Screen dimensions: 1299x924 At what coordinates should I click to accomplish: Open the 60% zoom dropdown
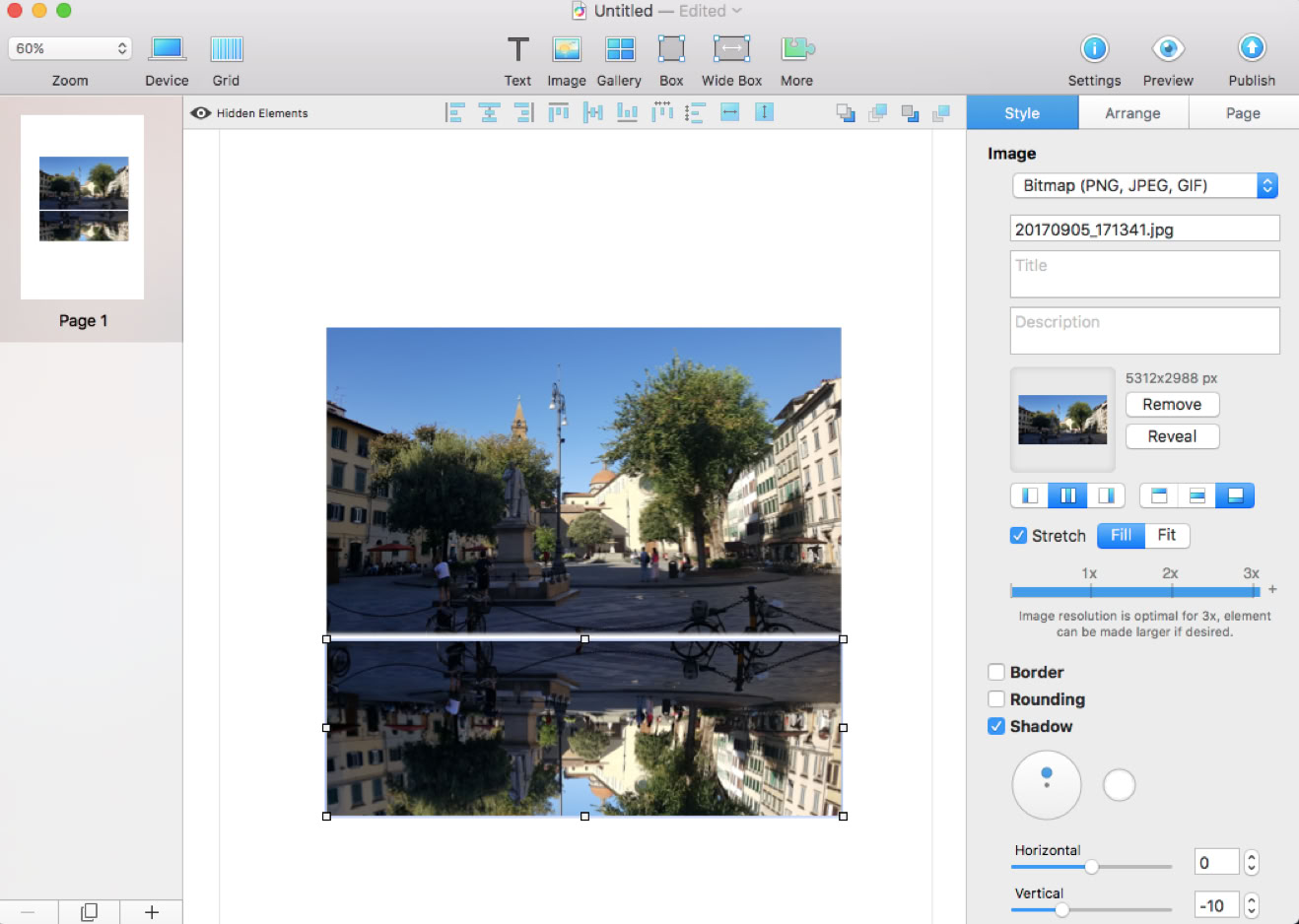(x=70, y=48)
